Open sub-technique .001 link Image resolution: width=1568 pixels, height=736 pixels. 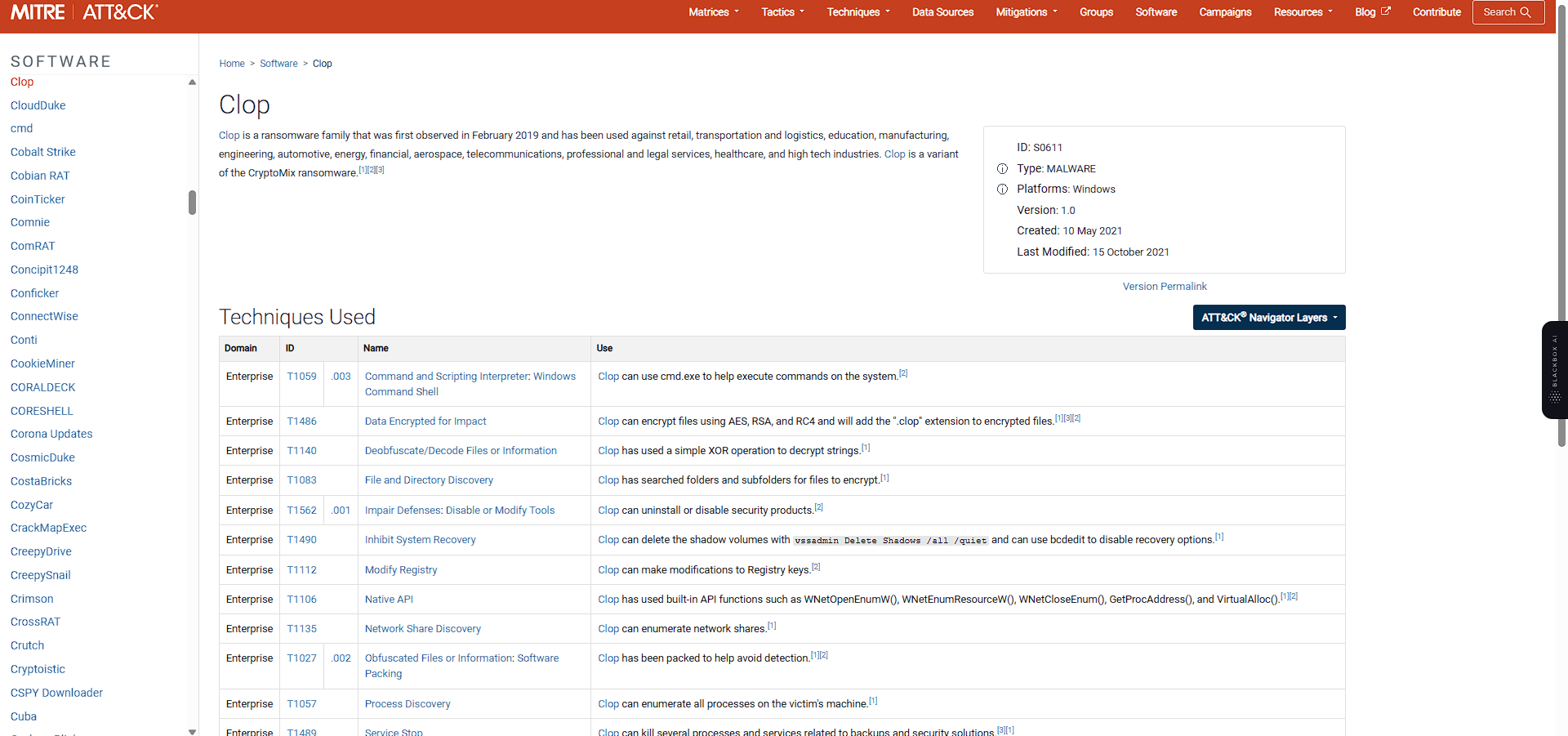pyautogui.click(x=341, y=511)
